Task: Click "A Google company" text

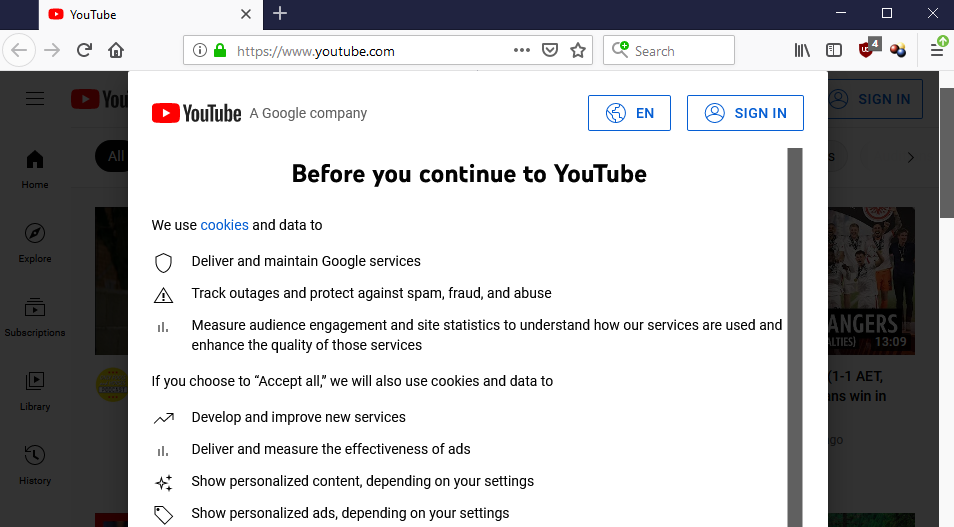Action: pyautogui.click(x=308, y=113)
